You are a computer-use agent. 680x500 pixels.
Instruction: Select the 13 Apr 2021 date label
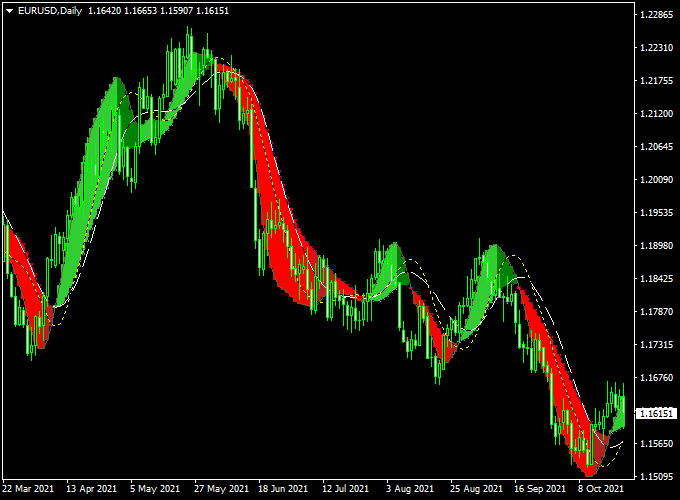point(92,489)
